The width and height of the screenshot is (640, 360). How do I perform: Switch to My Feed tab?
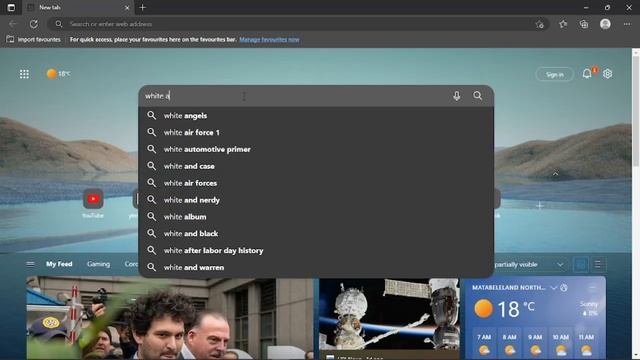click(x=59, y=264)
